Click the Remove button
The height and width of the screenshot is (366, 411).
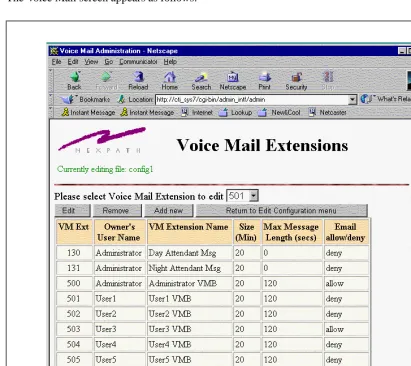(x=117, y=211)
